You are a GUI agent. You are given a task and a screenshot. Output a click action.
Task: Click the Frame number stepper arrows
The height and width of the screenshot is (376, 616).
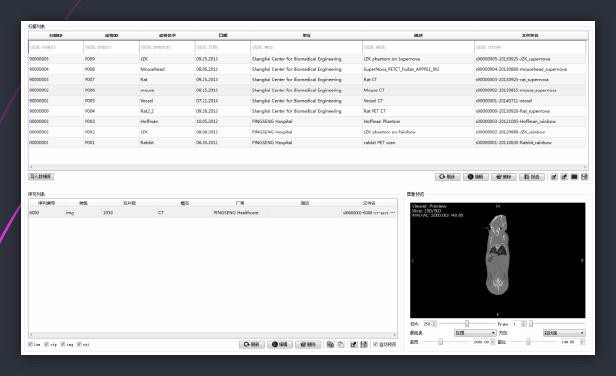tap(524, 324)
